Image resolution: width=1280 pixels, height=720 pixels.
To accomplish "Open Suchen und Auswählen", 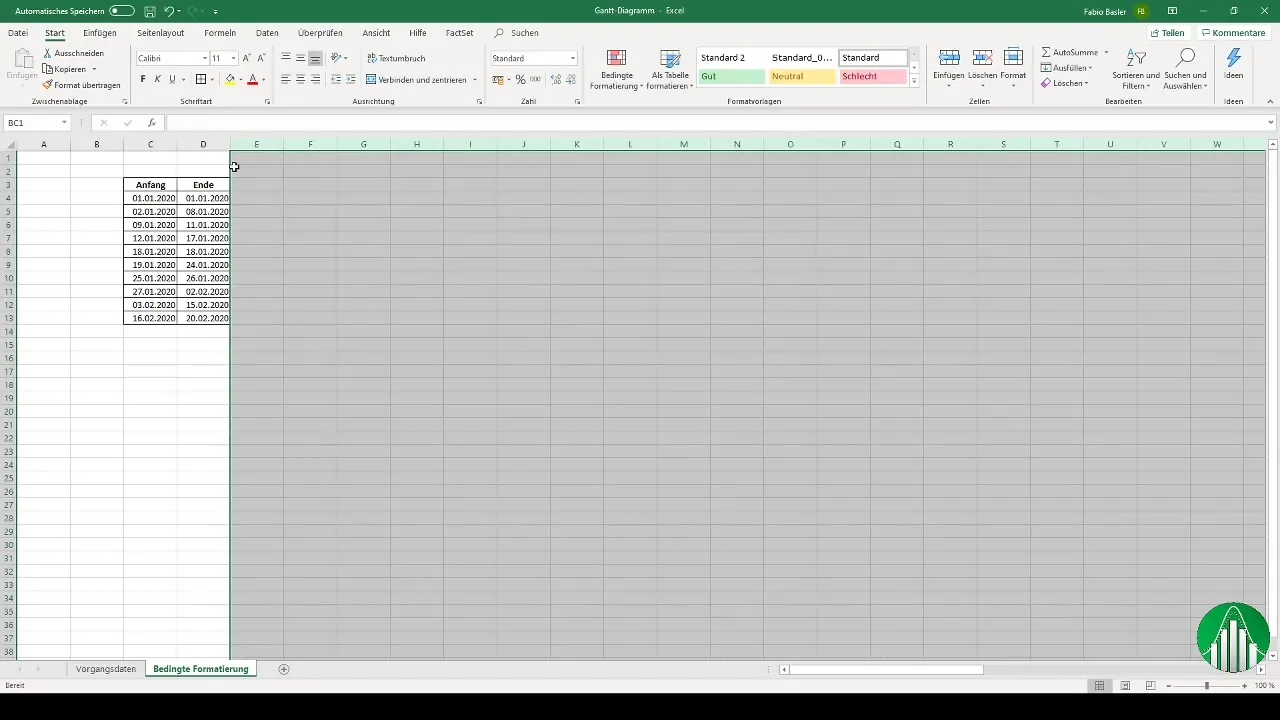I will 1186,68.
